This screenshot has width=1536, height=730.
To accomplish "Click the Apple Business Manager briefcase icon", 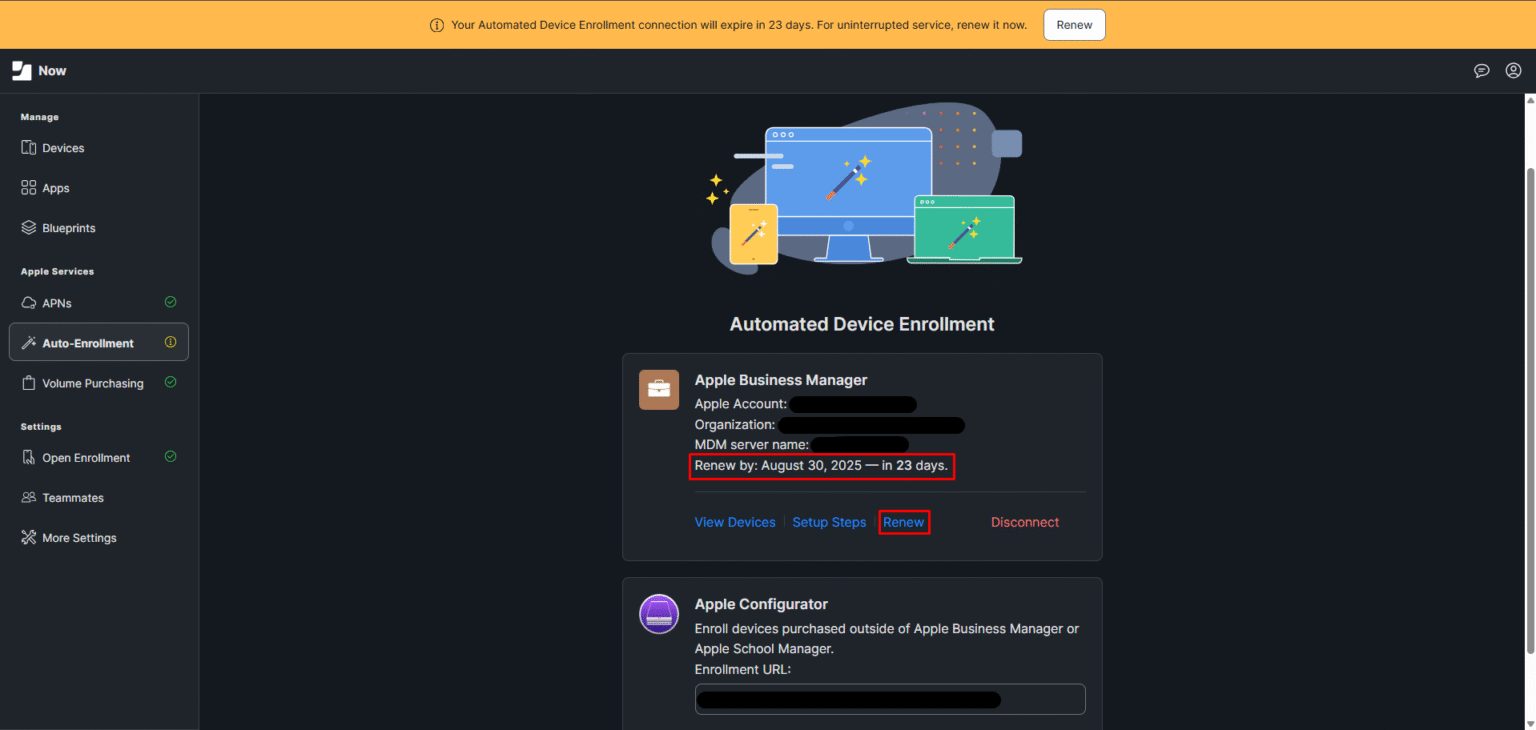I will pos(659,389).
